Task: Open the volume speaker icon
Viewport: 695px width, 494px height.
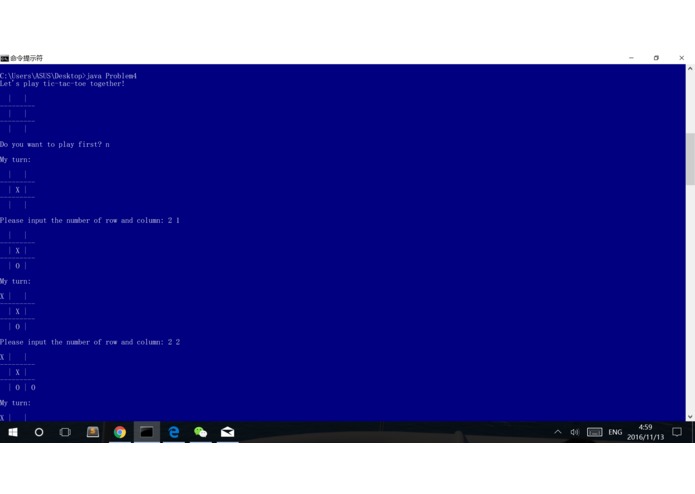Action: pyautogui.click(x=575, y=432)
